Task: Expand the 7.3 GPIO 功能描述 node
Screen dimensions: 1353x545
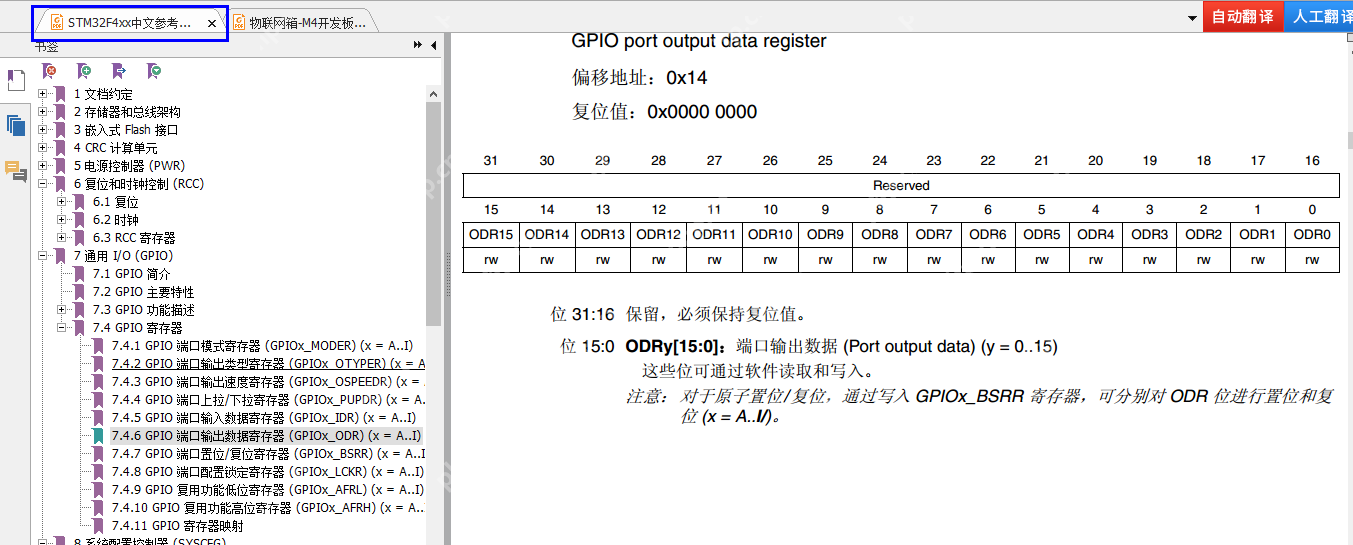Action: pyautogui.click(x=62, y=310)
